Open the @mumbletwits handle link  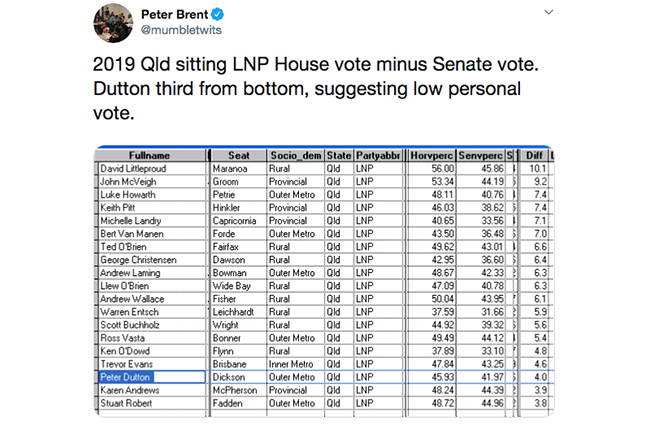[181, 30]
